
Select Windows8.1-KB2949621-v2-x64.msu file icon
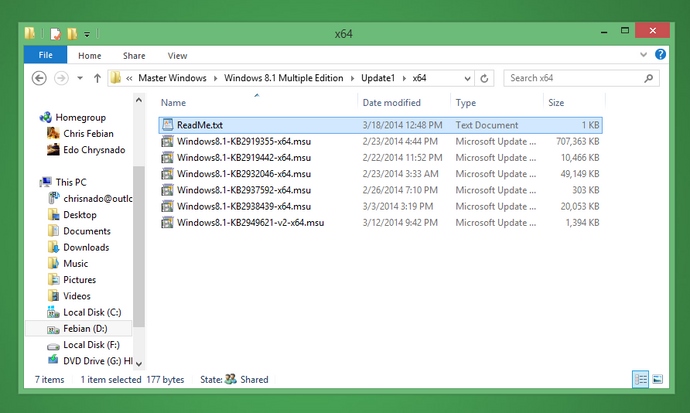(x=167, y=223)
